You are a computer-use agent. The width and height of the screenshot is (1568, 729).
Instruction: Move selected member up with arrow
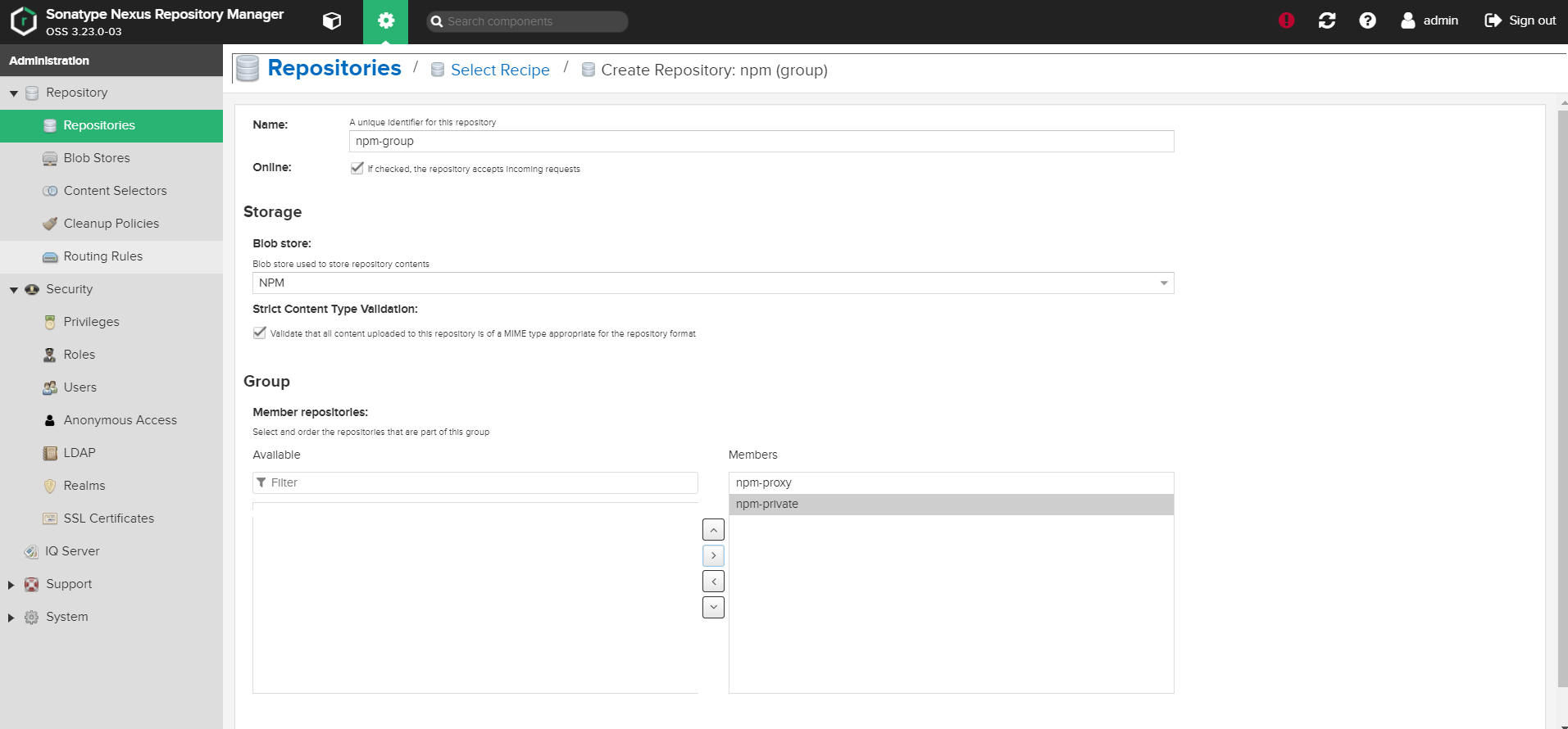click(713, 530)
